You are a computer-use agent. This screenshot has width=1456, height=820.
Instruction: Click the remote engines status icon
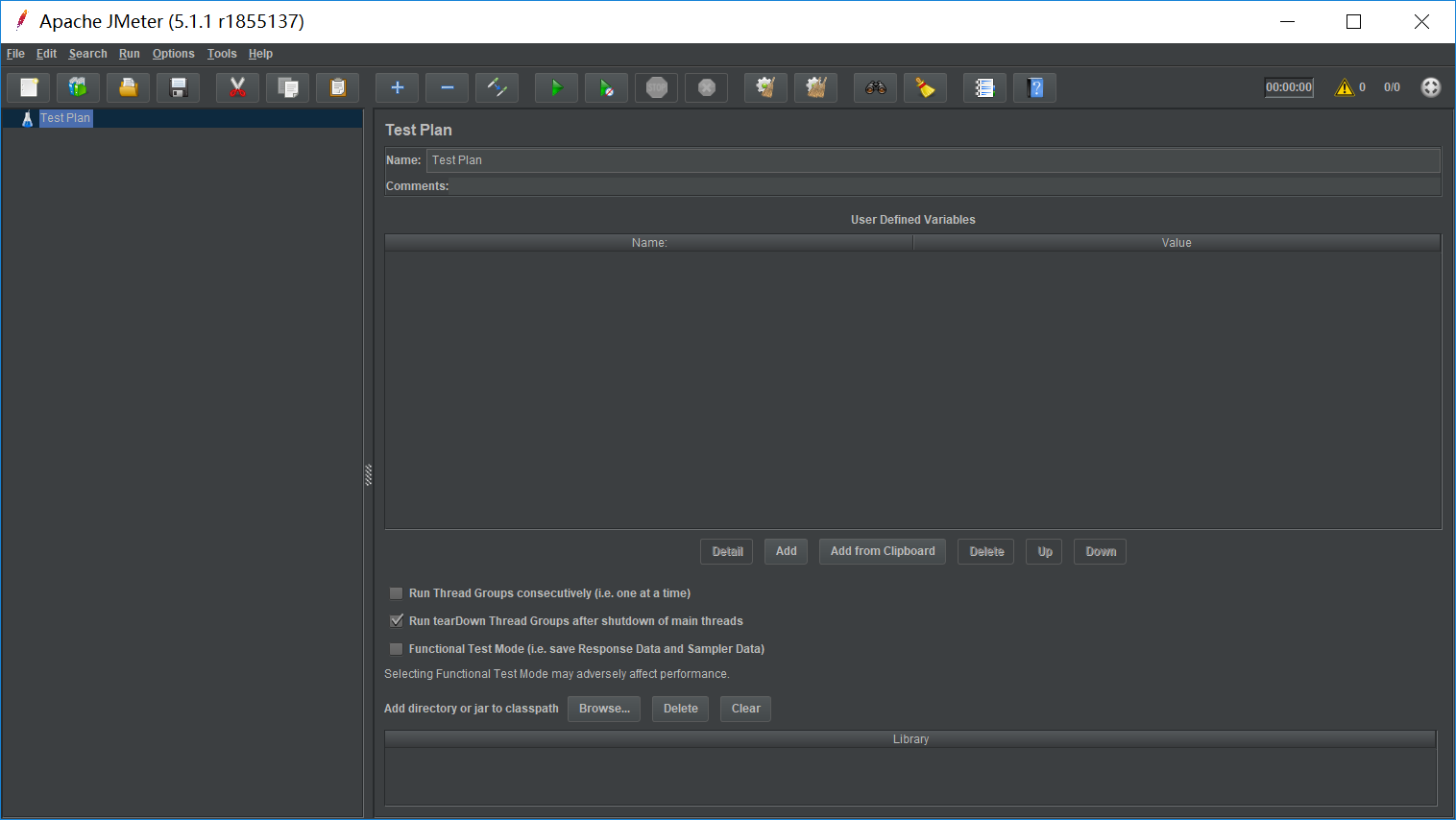coord(1431,87)
